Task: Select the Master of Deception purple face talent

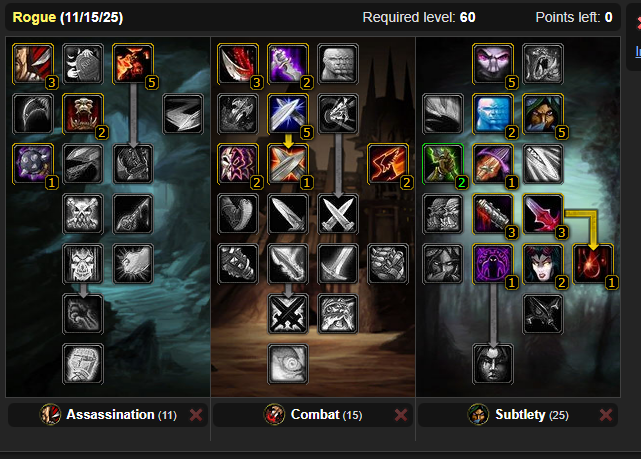Action: tap(493, 64)
